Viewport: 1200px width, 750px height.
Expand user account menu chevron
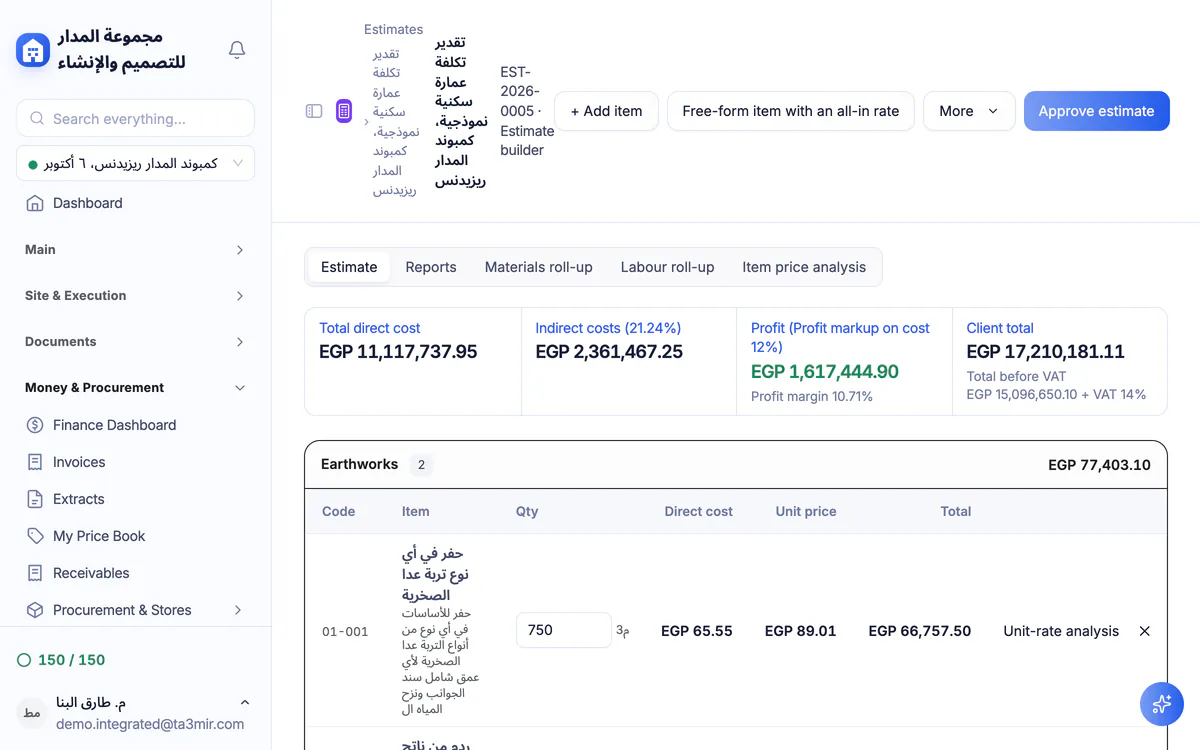[x=245, y=703]
